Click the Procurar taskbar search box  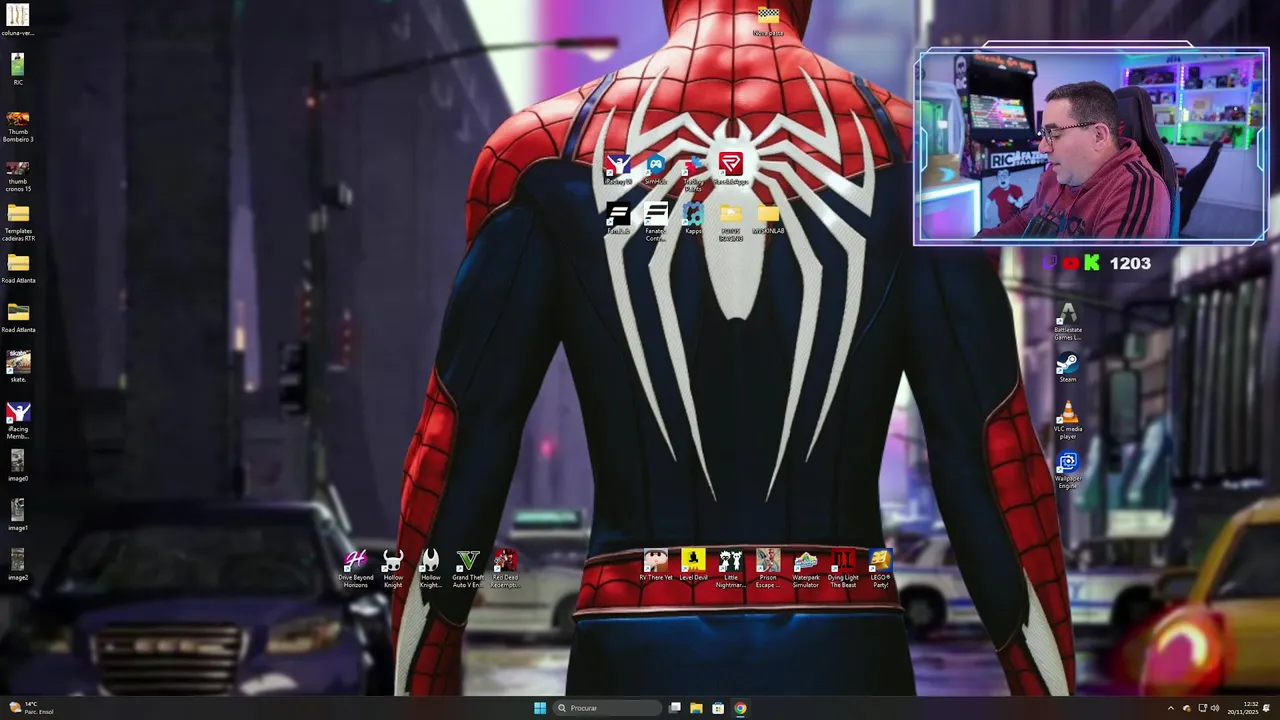coord(607,708)
